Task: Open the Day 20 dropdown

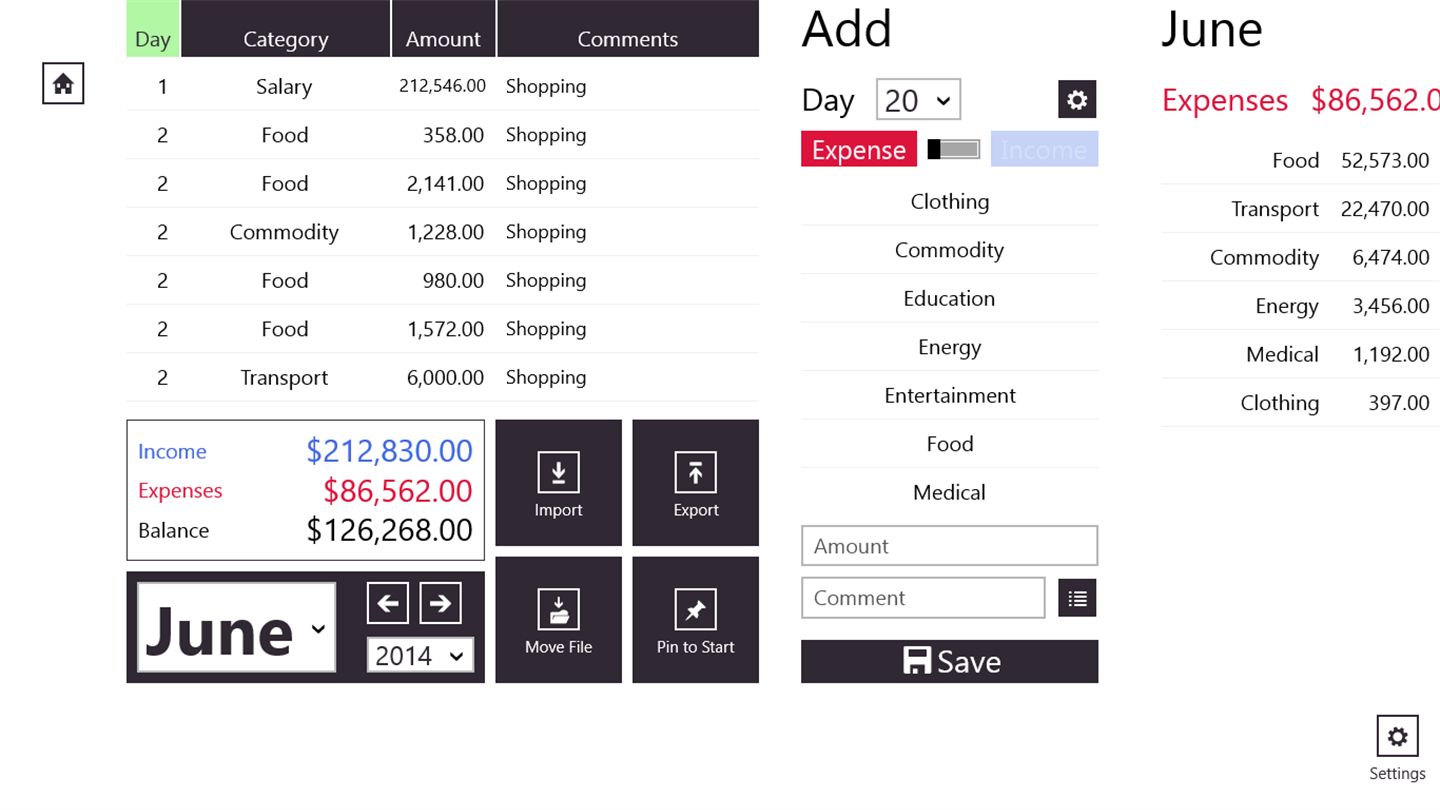Action: click(918, 100)
